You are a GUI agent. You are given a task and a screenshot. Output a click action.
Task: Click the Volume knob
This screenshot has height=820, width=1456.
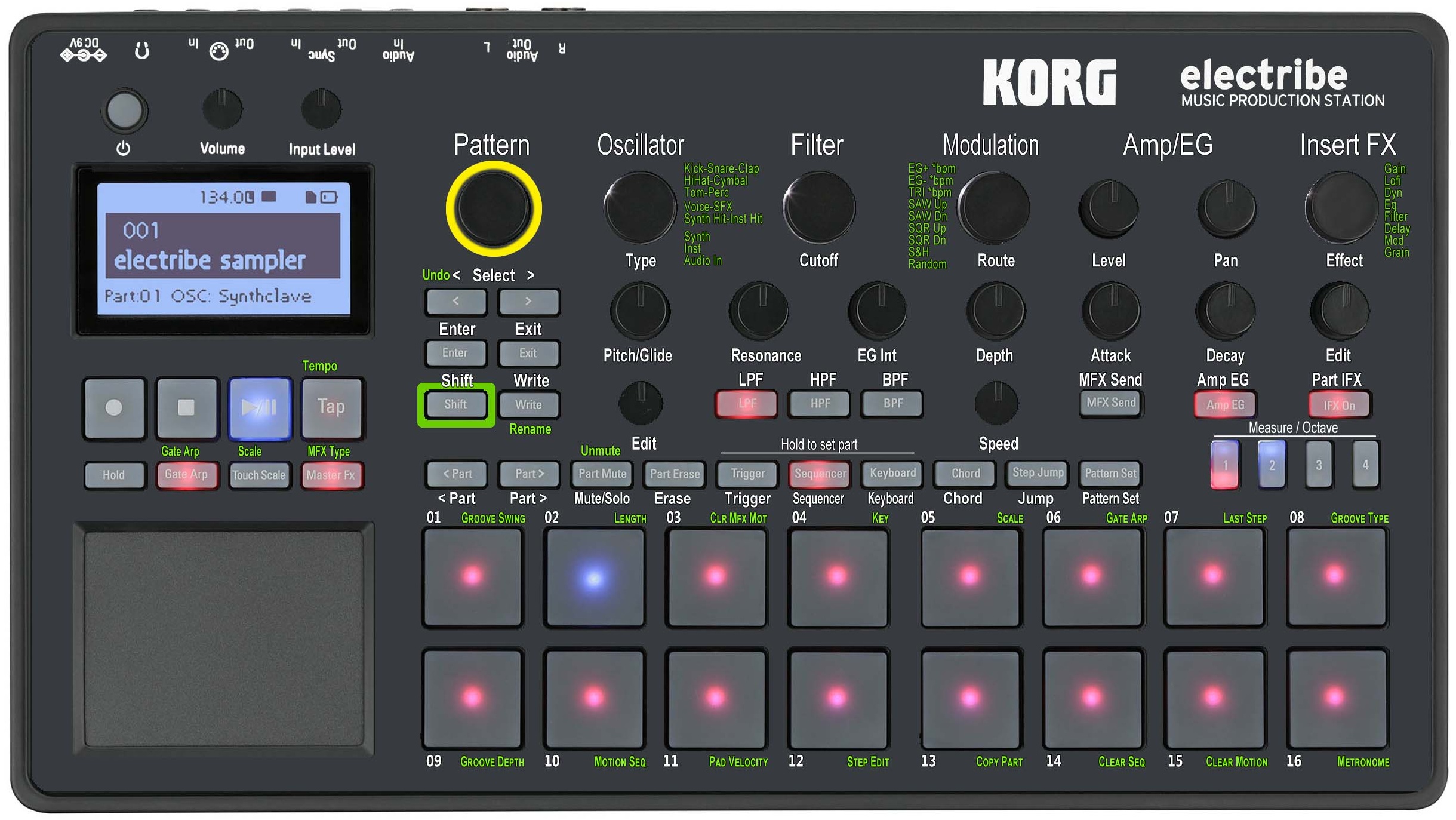point(223,109)
